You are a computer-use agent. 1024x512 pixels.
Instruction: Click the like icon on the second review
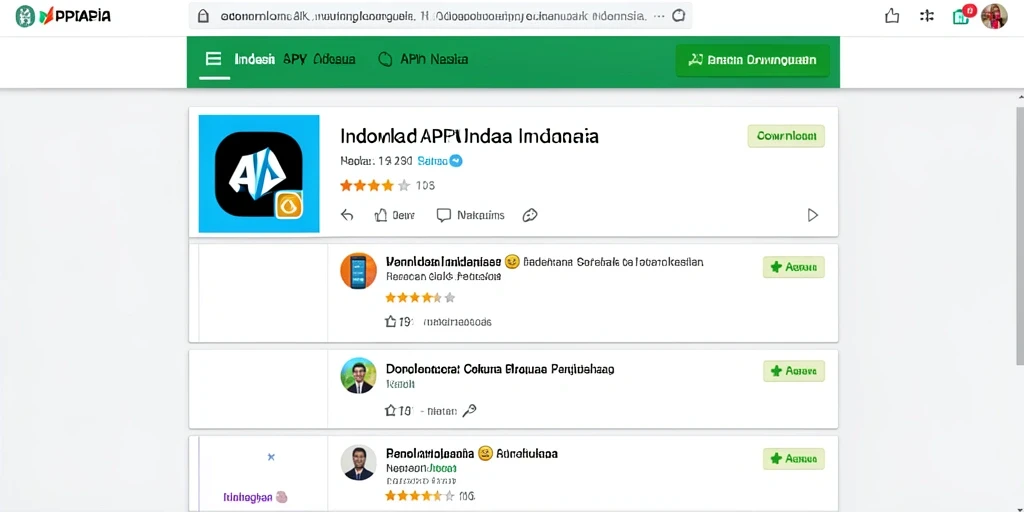tap(391, 411)
